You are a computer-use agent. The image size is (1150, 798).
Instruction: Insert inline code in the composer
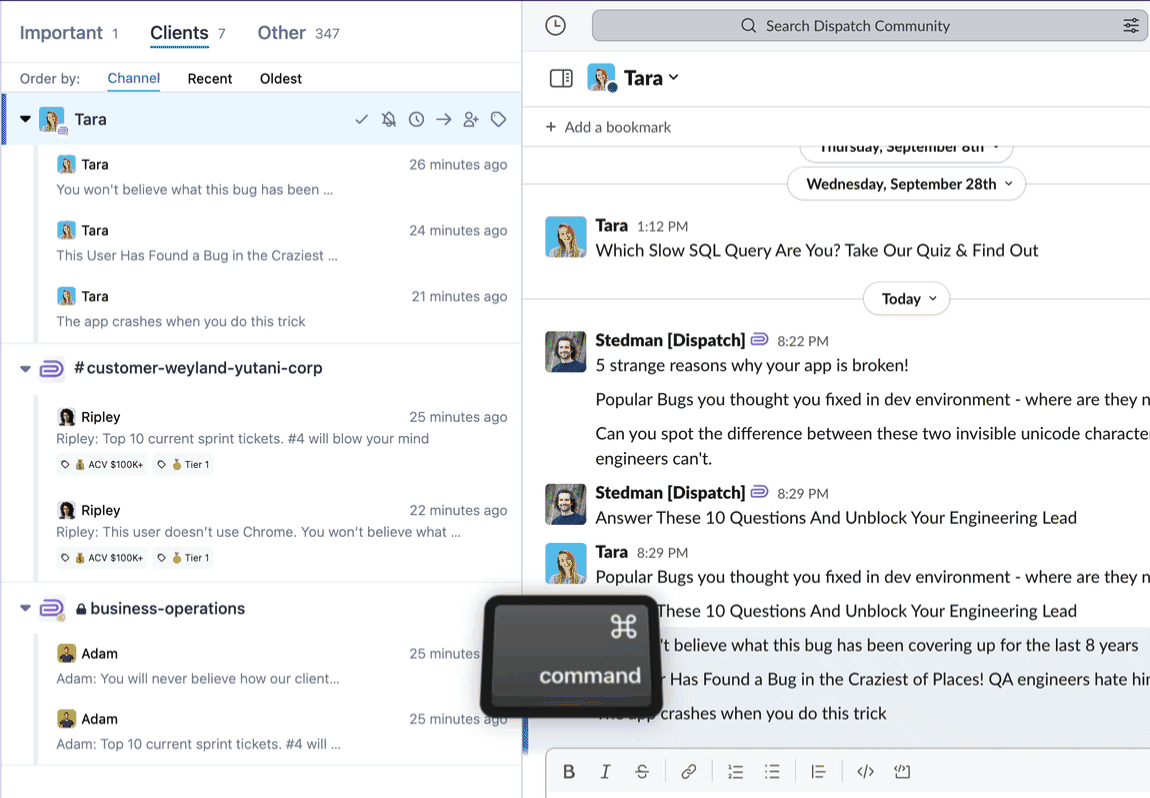point(865,772)
